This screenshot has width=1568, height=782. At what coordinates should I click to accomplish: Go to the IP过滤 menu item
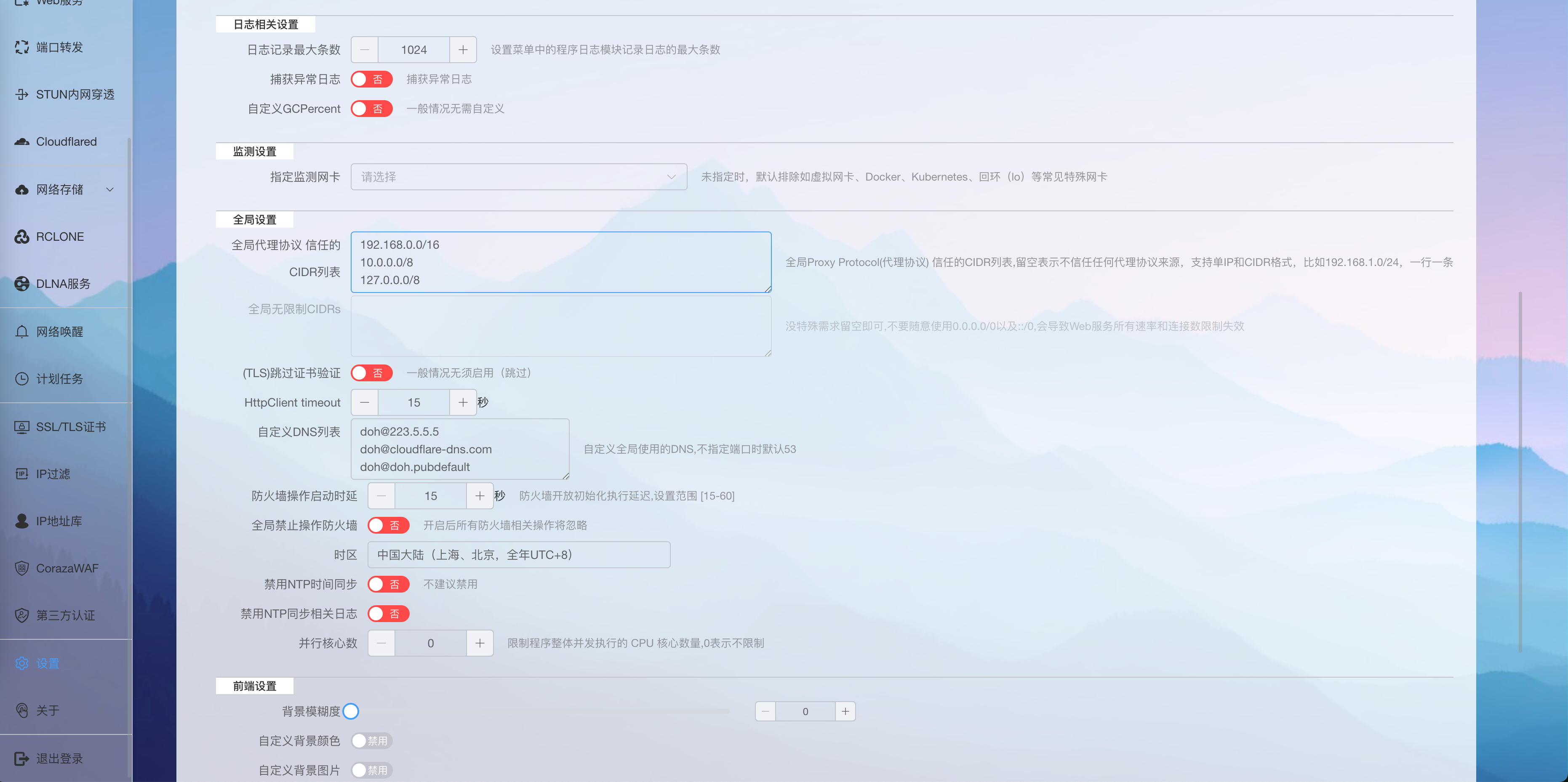[x=53, y=473]
